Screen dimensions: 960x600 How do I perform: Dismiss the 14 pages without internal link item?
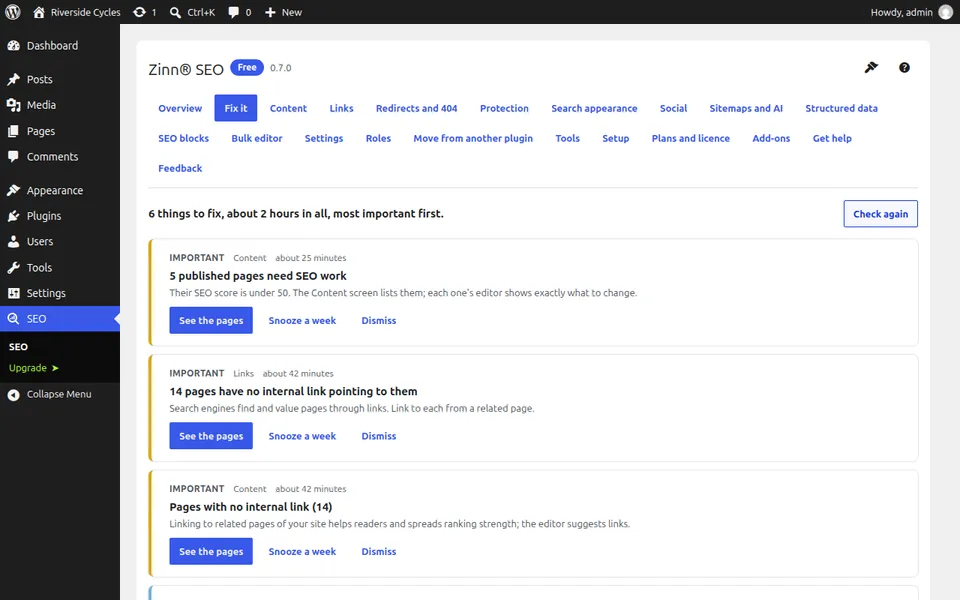pos(378,436)
